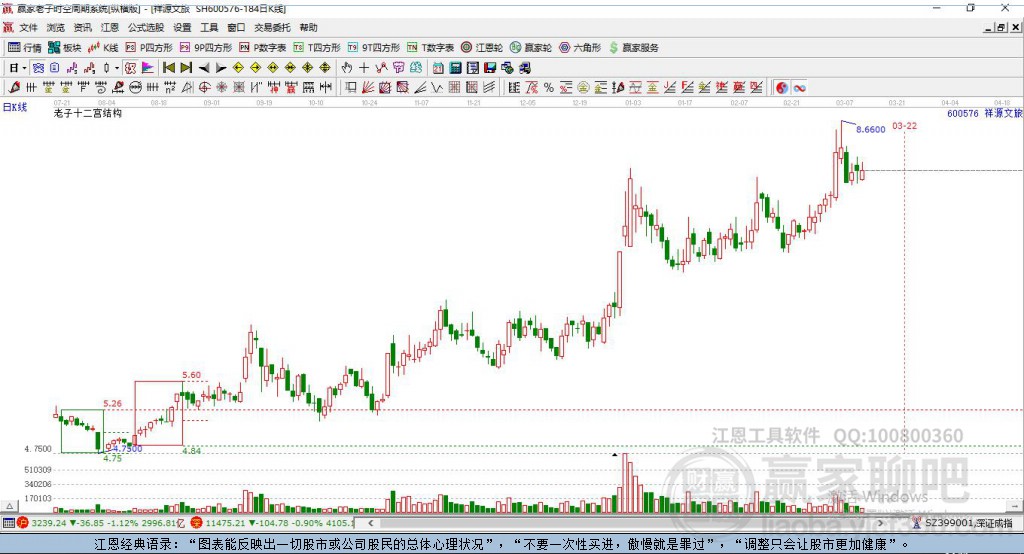Jump to first bar icon
The image size is (1024, 554).
[168, 68]
